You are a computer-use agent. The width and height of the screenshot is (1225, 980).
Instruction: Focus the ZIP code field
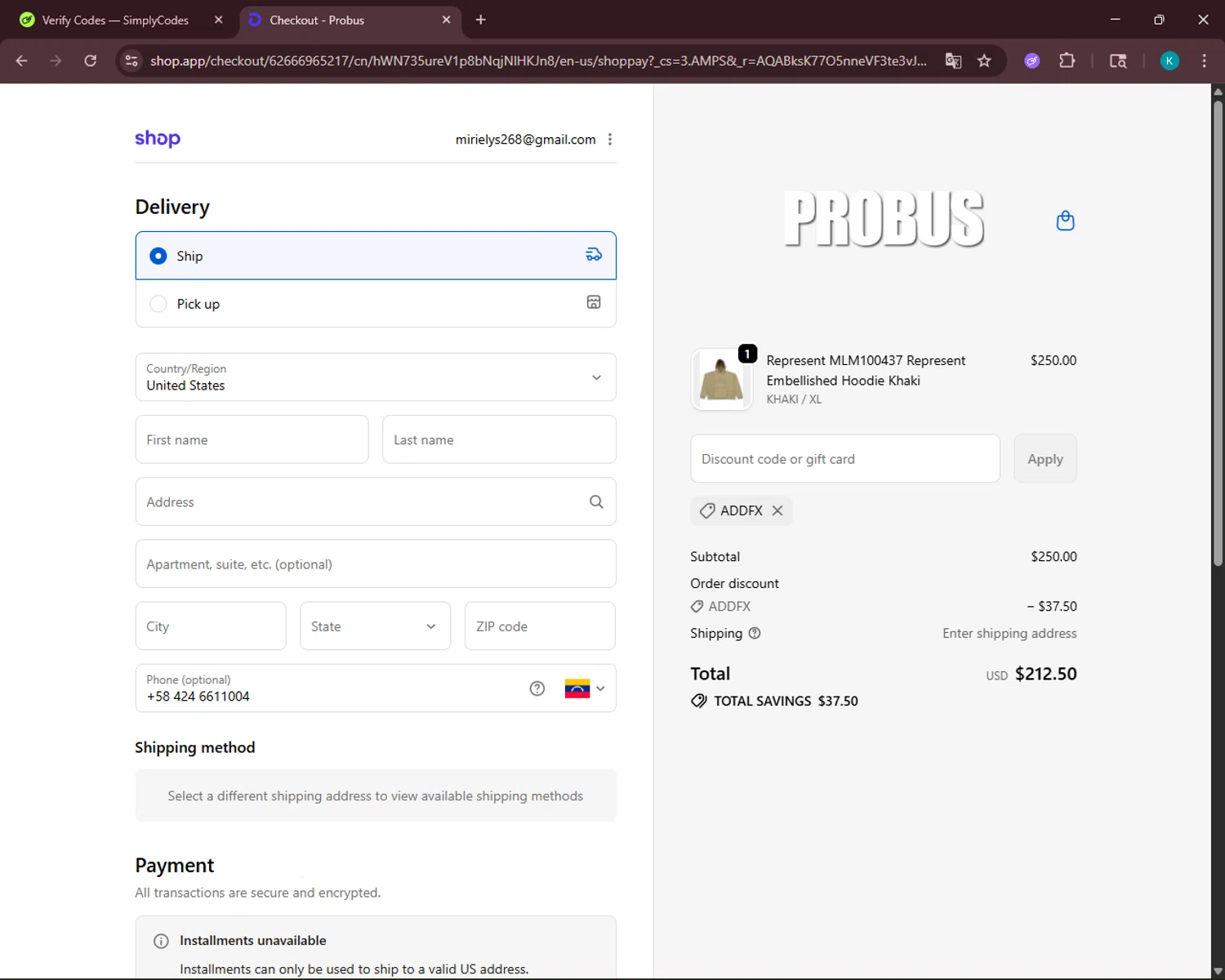pyautogui.click(x=540, y=626)
